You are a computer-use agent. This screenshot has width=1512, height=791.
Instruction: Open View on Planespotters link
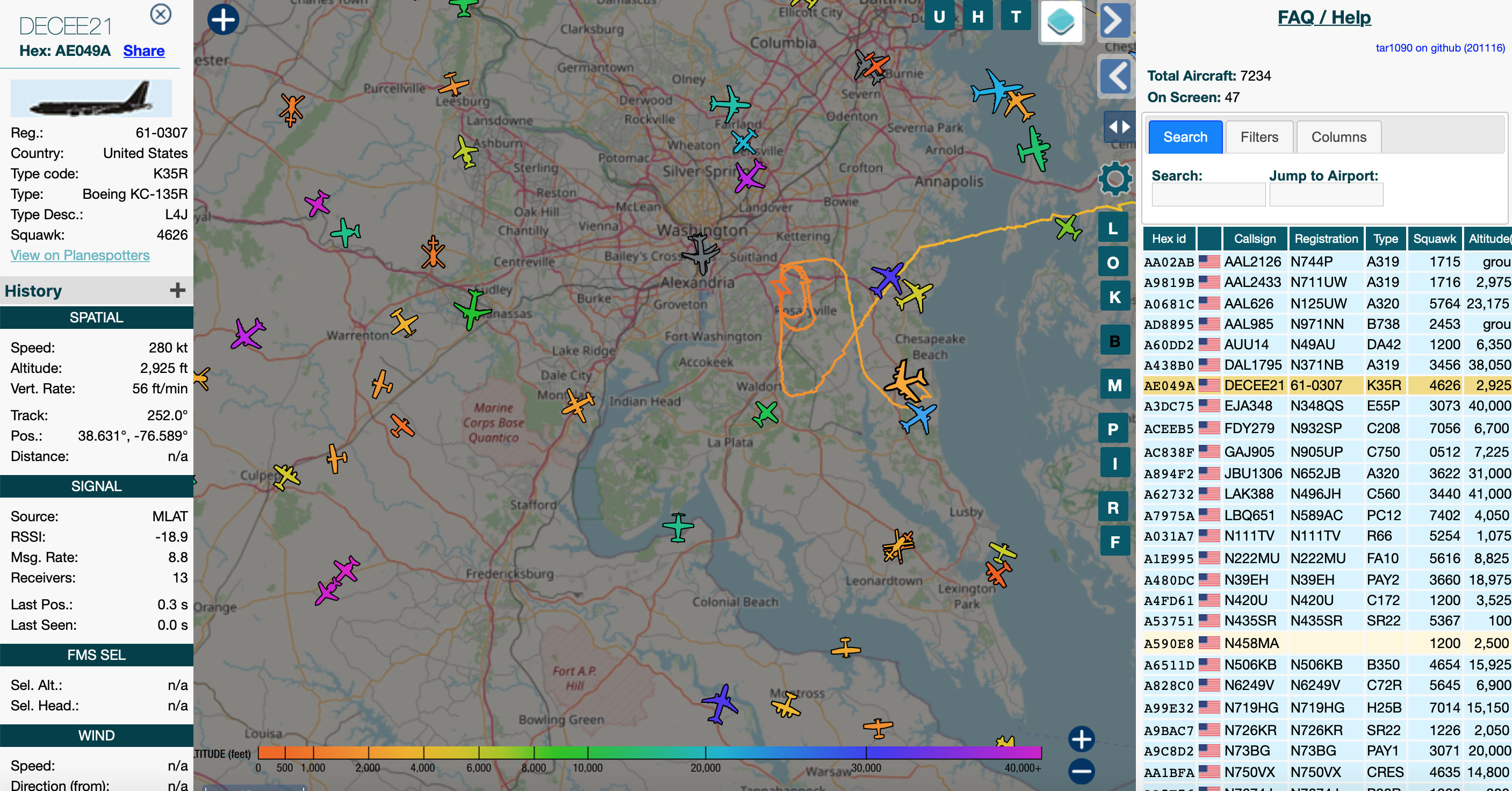80,255
